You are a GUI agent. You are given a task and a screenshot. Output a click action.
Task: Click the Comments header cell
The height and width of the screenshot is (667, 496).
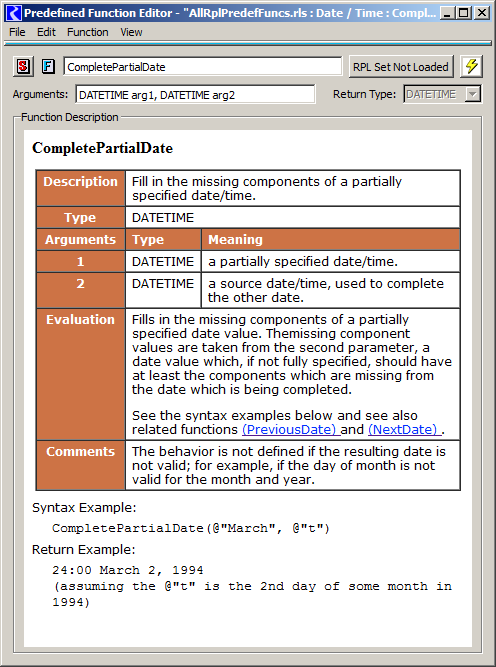(x=81, y=465)
